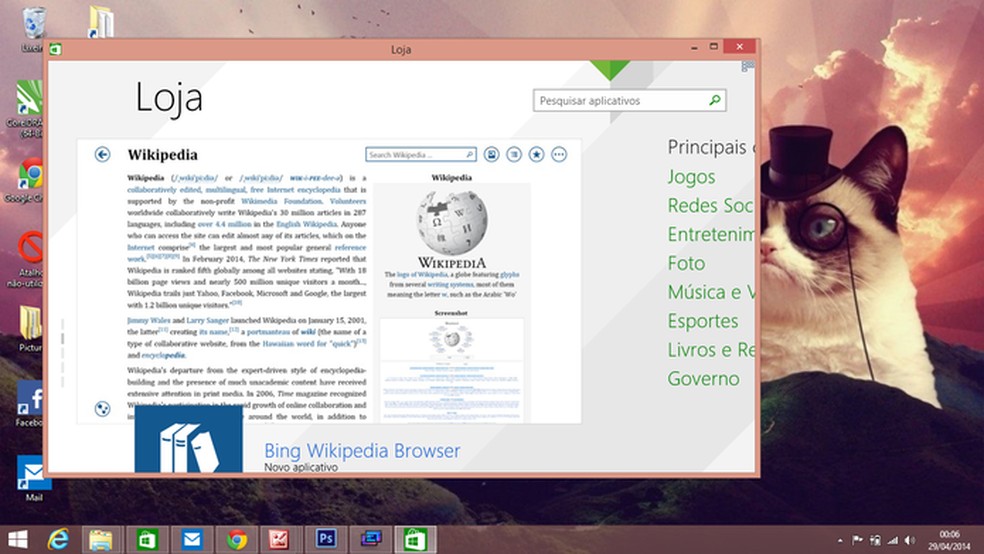984x554 pixels.
Task: Open File Explorer from the taskbar
Action: 100,539
